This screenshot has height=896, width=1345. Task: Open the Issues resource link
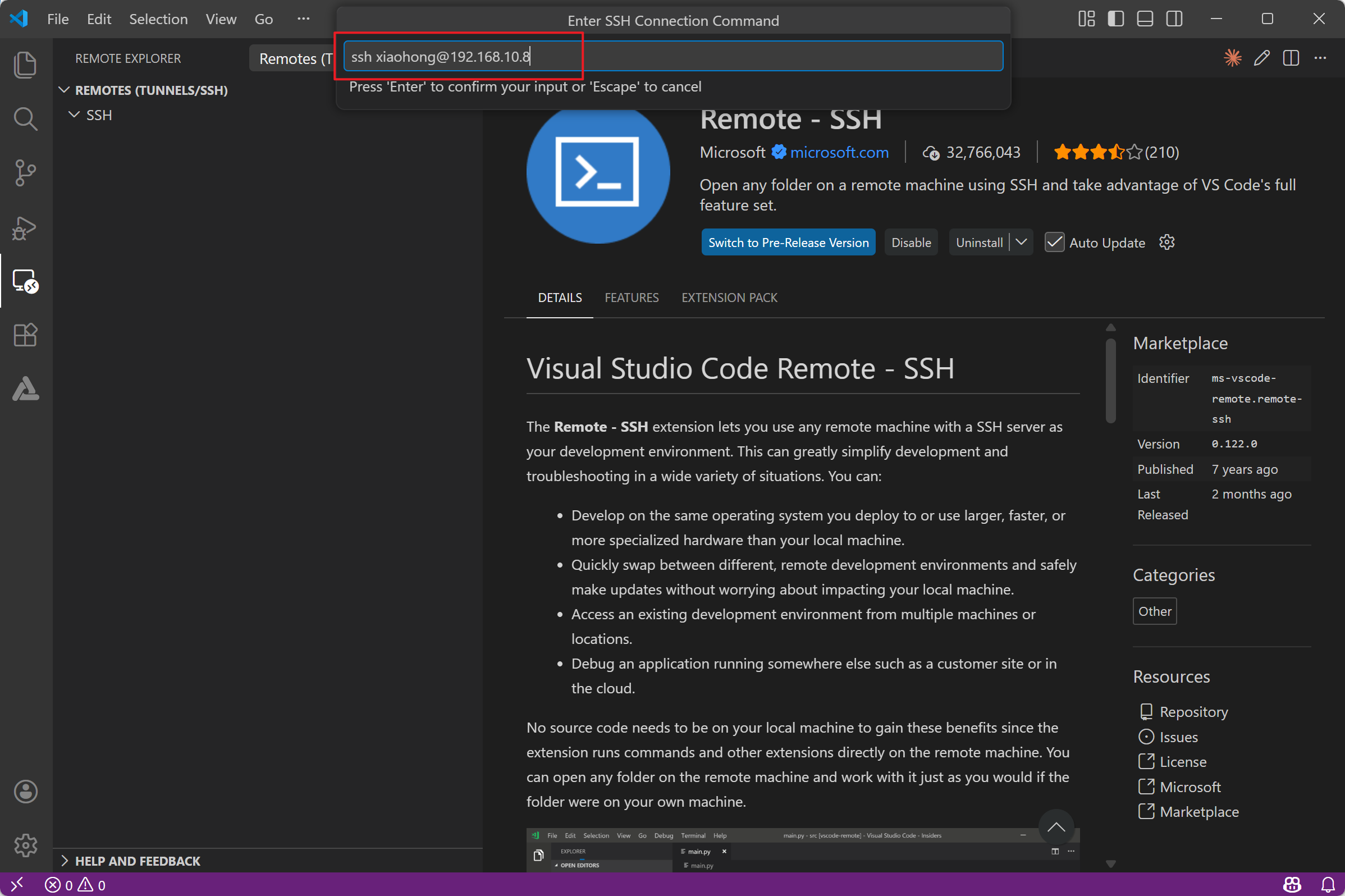pos(1178,737)
